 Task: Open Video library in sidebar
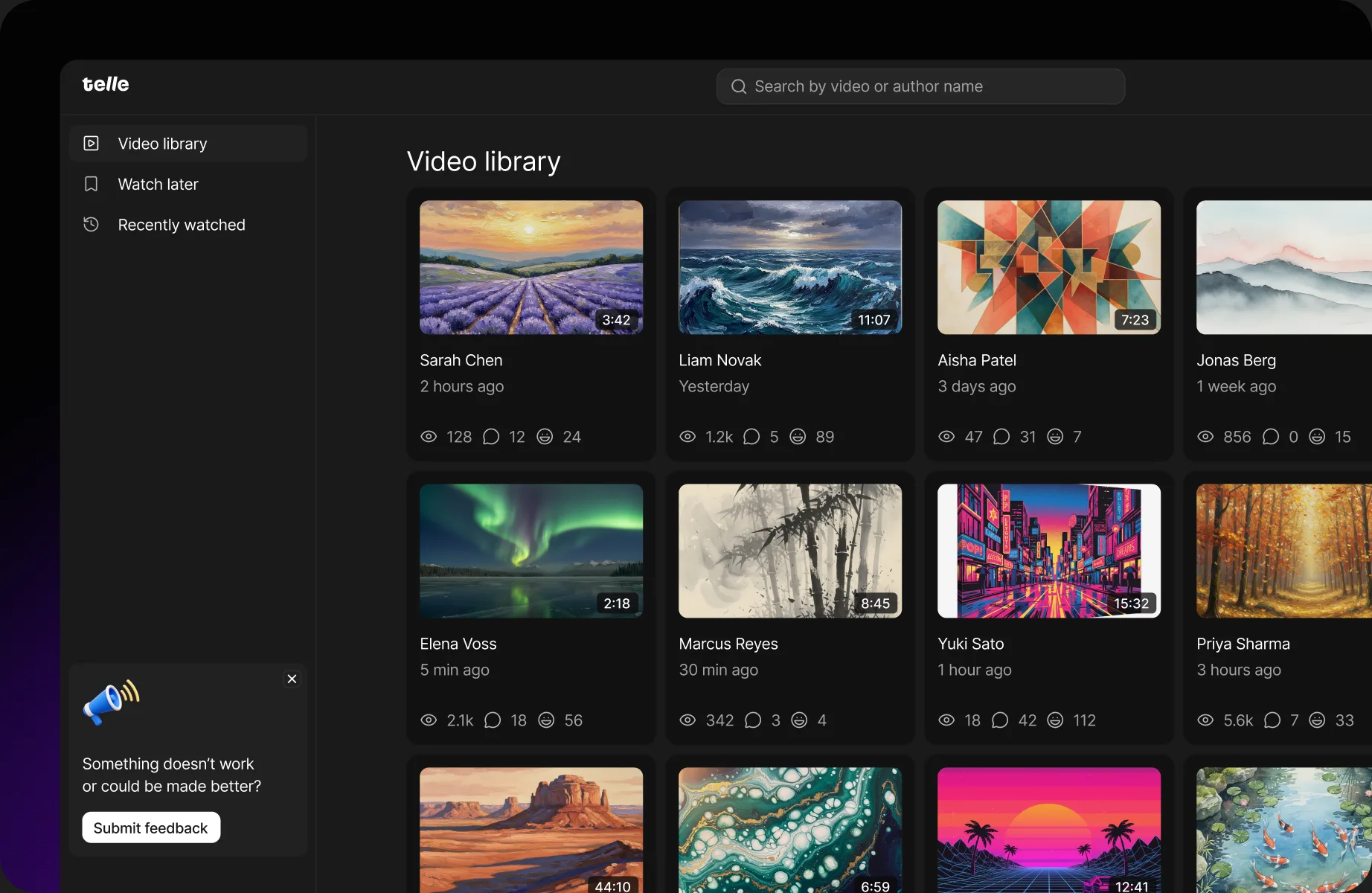[x=188, y=144]
